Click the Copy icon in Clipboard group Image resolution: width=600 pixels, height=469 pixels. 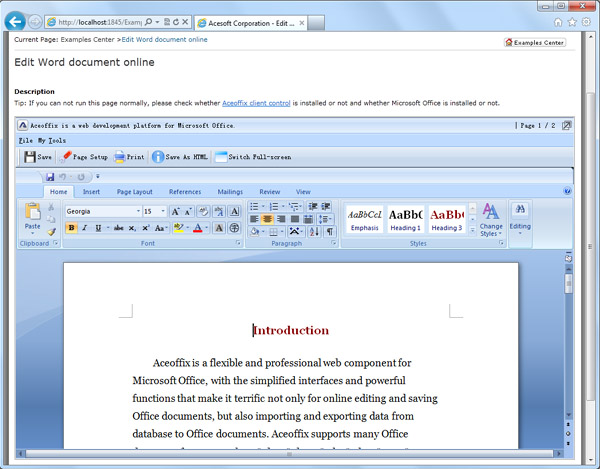[51, 219]
